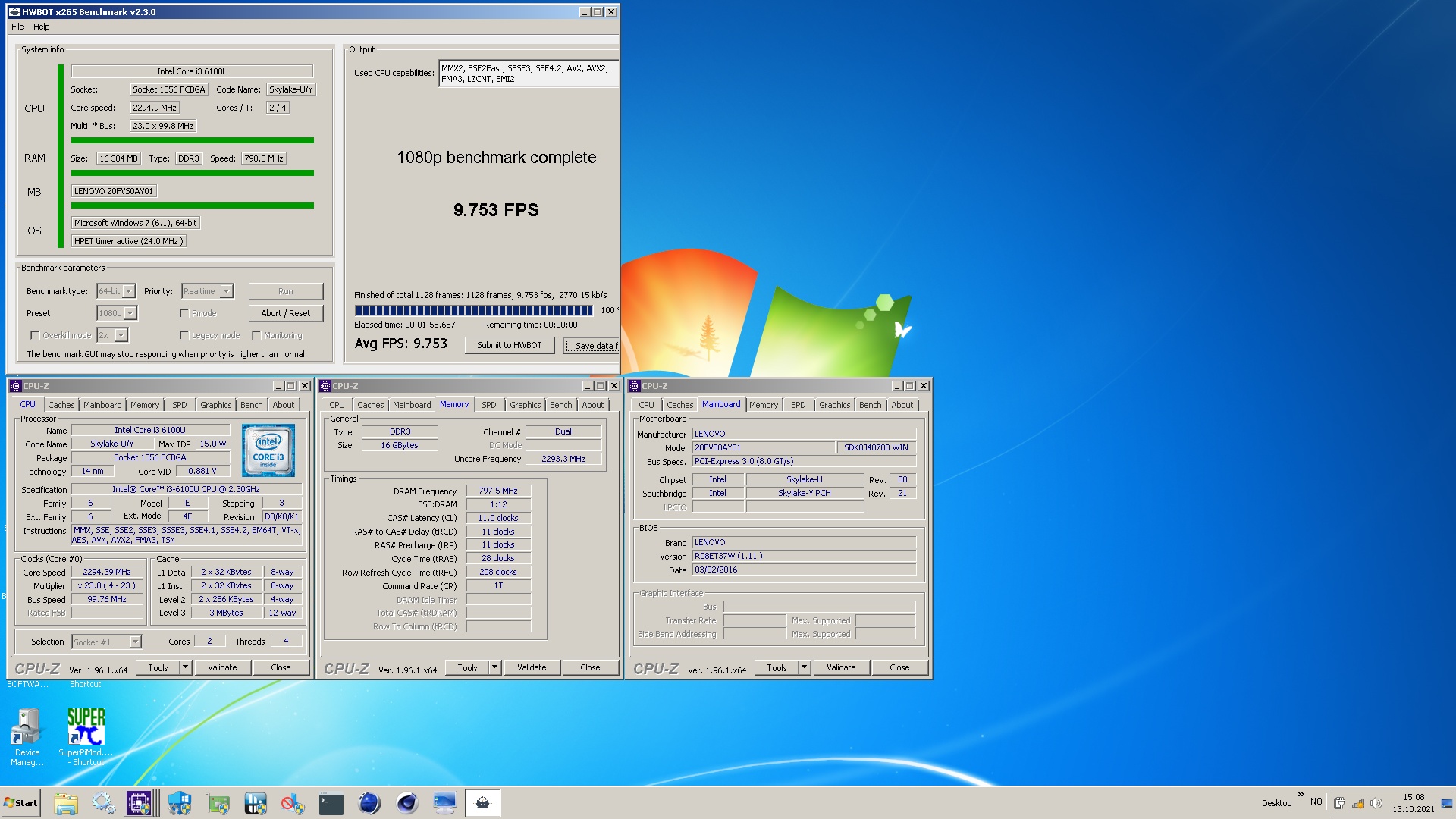
Task: Click HWBOT x265 Benchmark title bar icon
Action: pos(14,12)
